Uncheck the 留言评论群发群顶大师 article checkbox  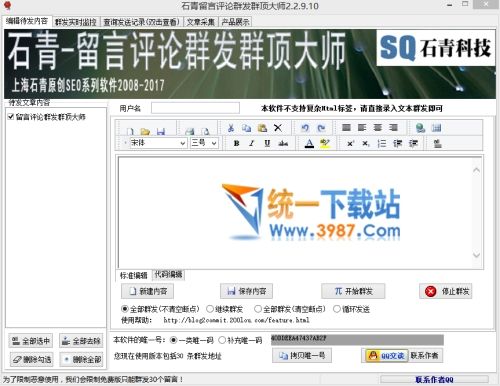click(x=11, y=117)
